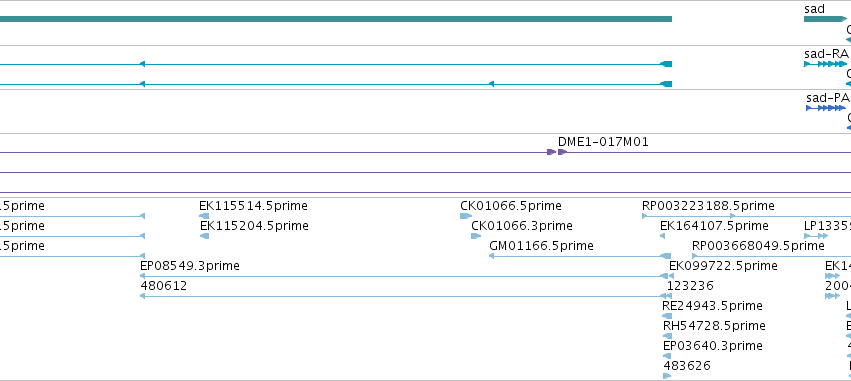Click the EP03640.3prime EST block

click(x=668, y=356)
